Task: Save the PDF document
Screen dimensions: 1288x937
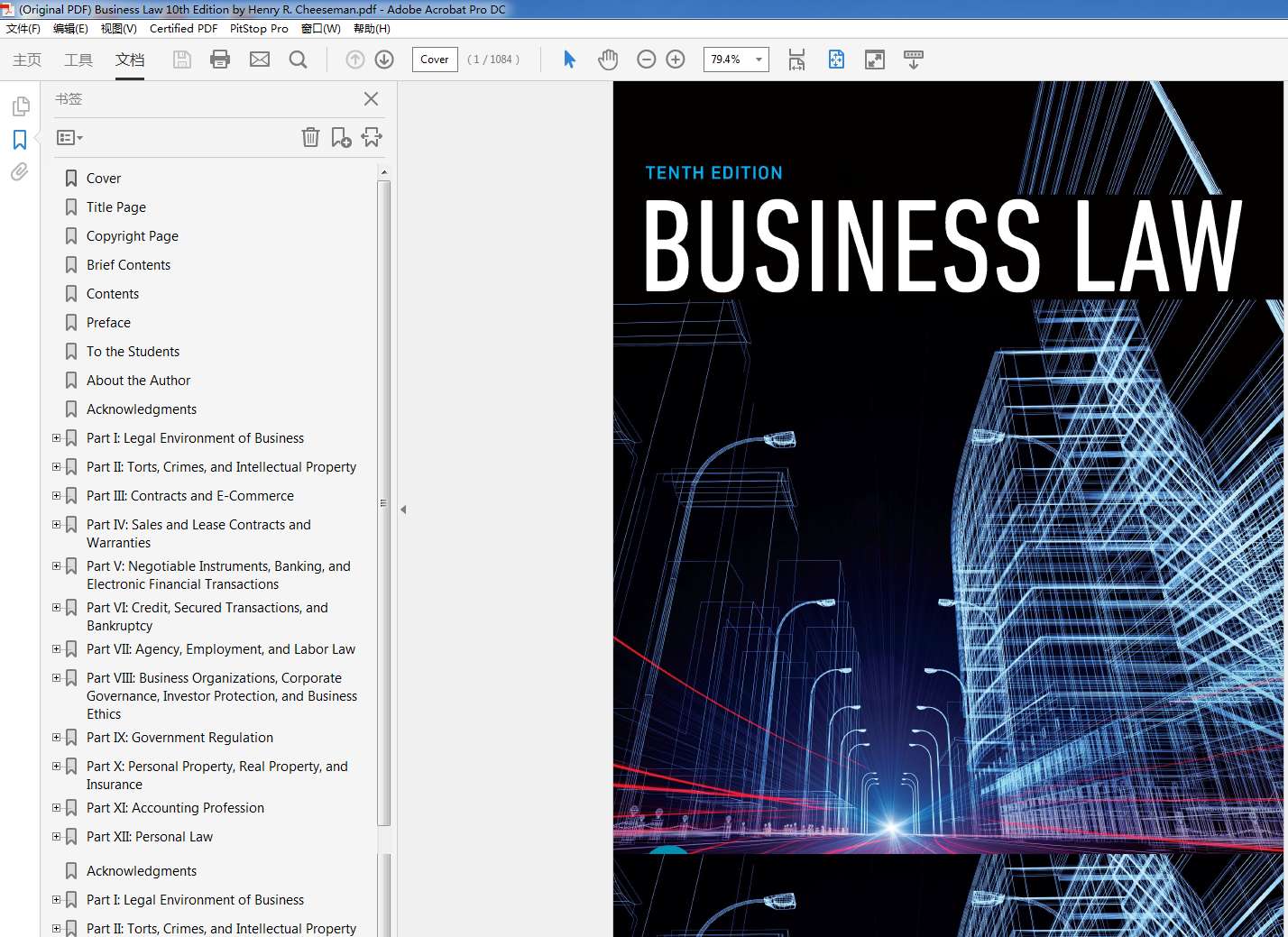Action: click(181, 60)
